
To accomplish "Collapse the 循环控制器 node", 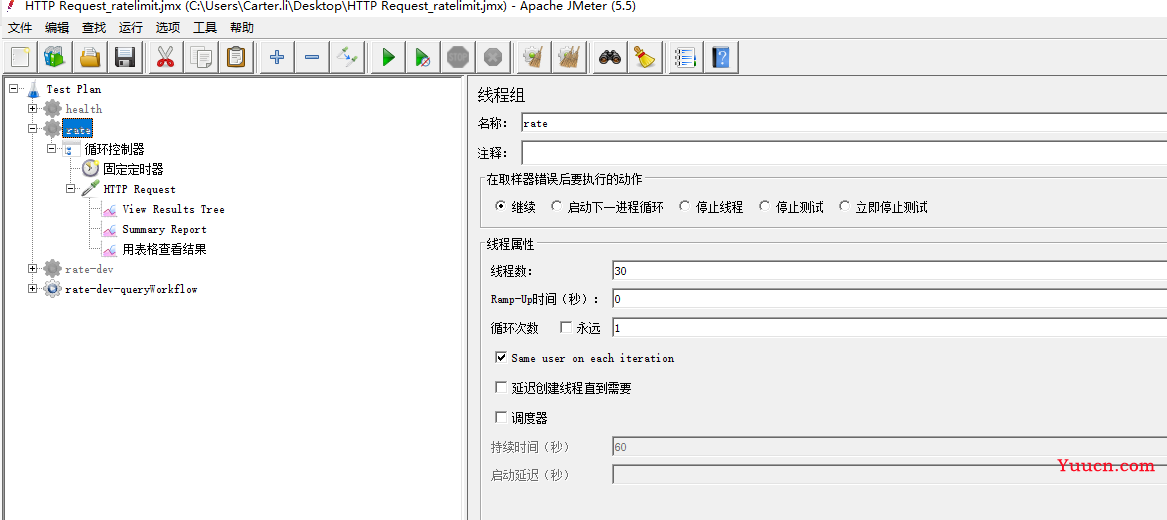I will (51, 149).
